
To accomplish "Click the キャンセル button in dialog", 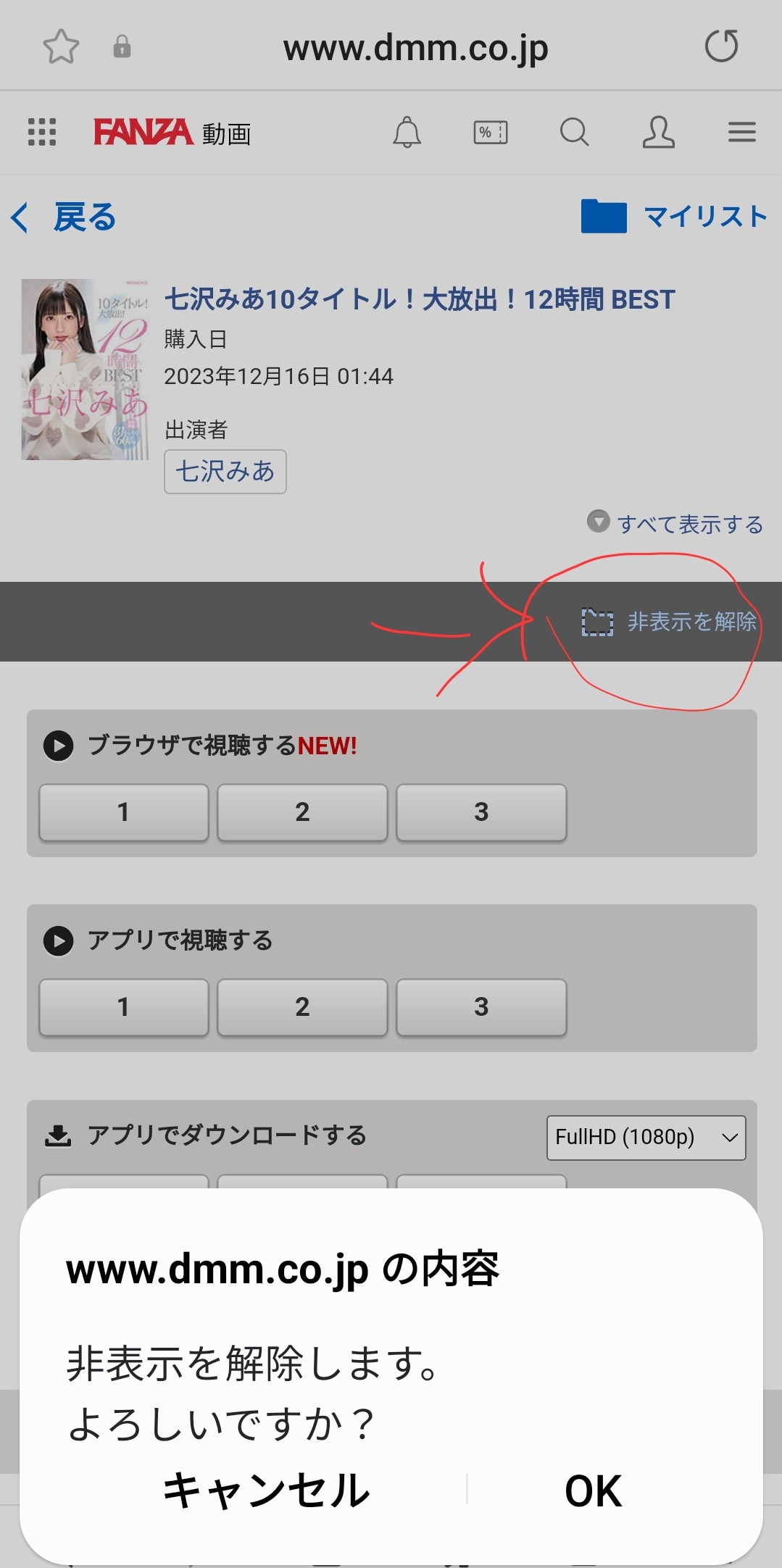I will [x=267, y=1490].
